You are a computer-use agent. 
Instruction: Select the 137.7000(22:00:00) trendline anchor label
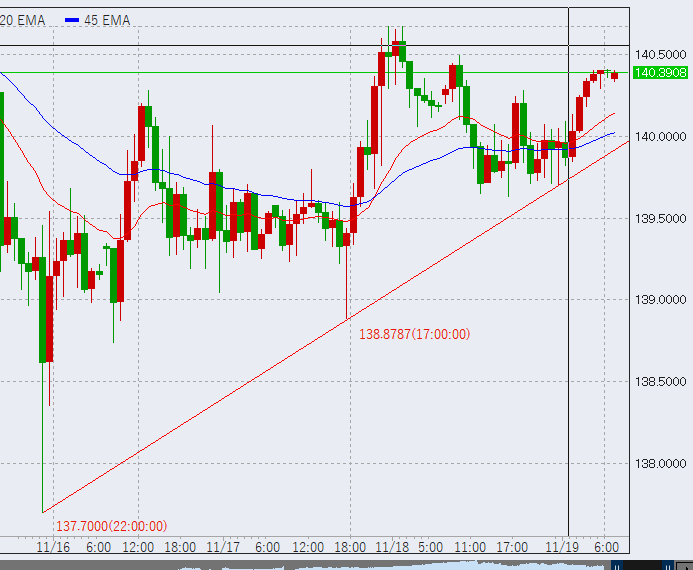[111, 526]
